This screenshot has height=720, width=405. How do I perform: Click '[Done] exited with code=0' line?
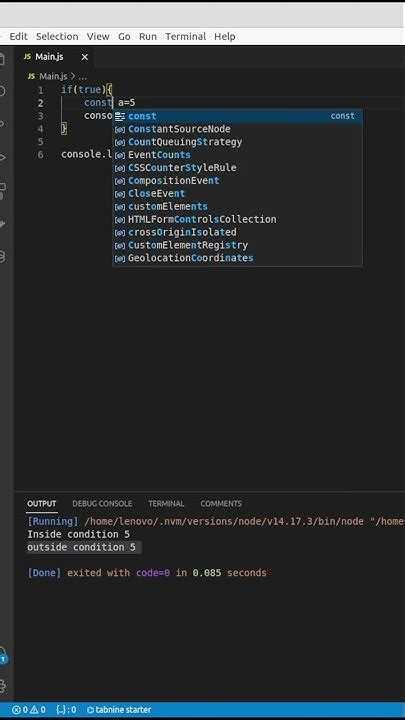point(147,573)
